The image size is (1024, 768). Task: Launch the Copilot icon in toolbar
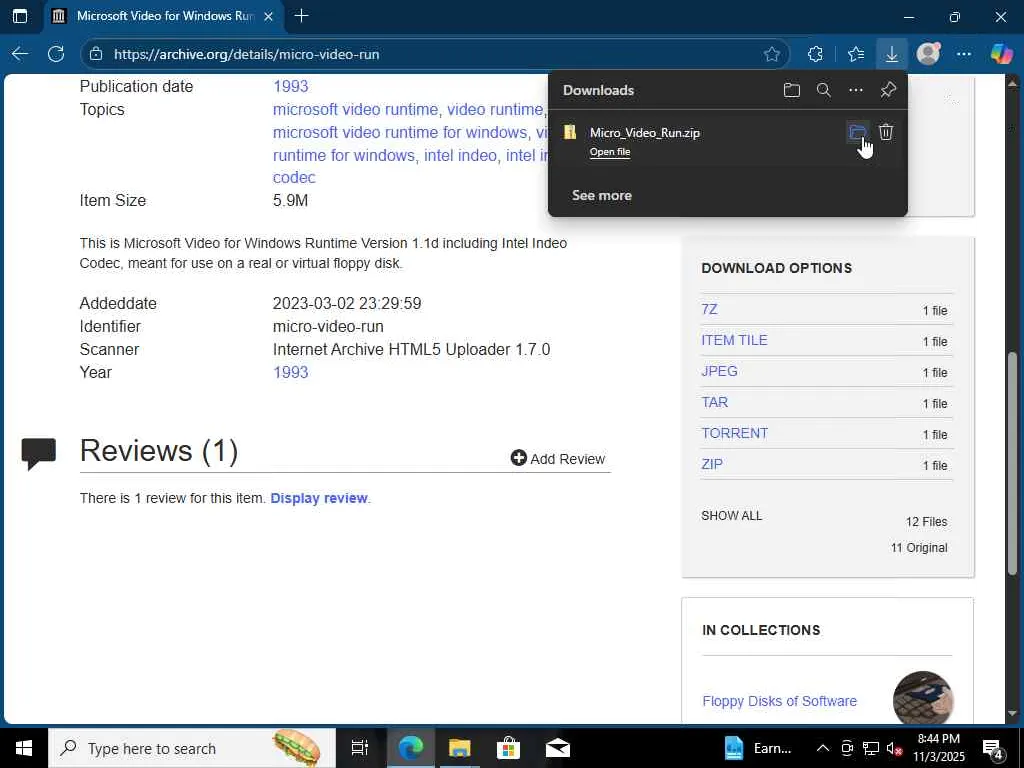pos(1001,54)
